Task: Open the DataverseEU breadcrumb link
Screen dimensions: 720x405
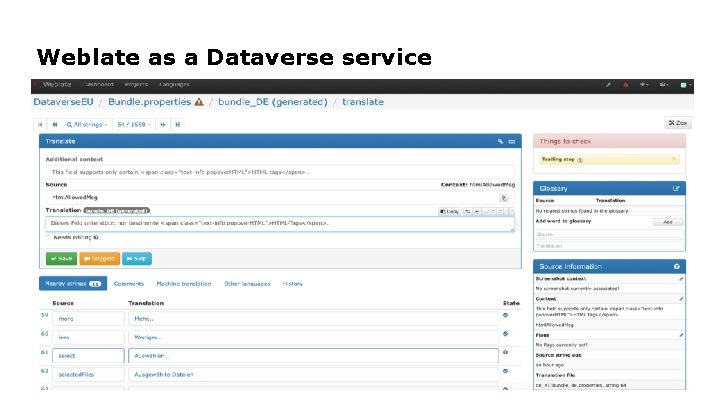Action: tap(63, 102)
